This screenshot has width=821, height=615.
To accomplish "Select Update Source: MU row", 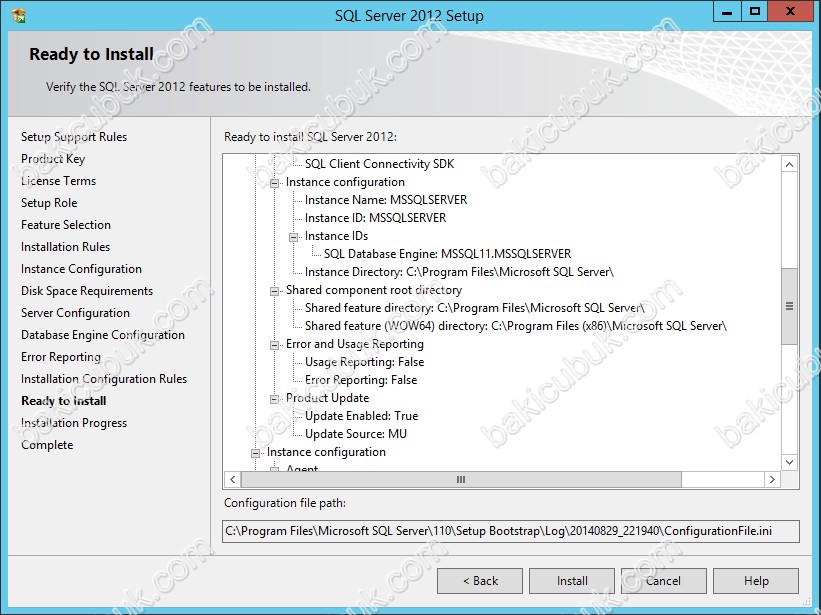I will [356, 434].
